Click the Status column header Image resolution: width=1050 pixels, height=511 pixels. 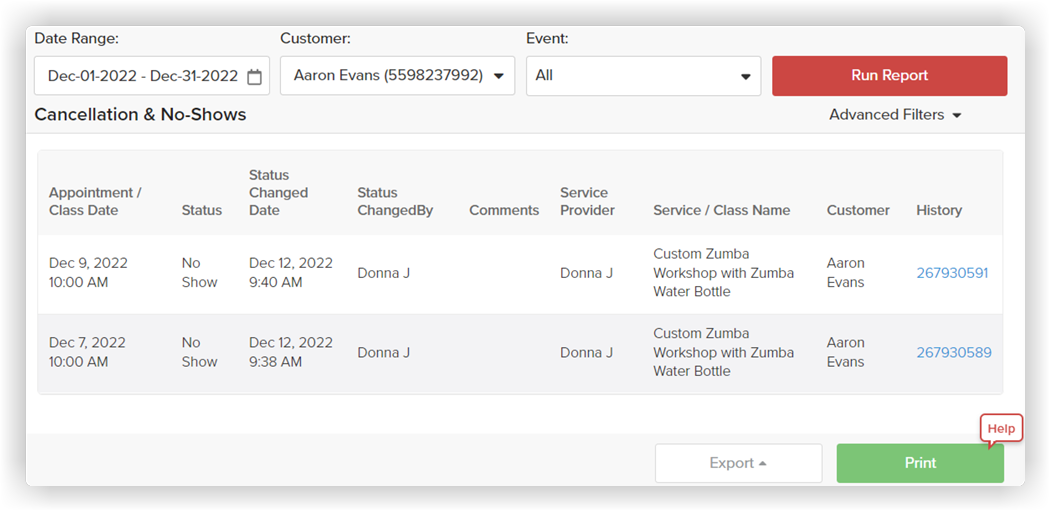click(201, 210)
